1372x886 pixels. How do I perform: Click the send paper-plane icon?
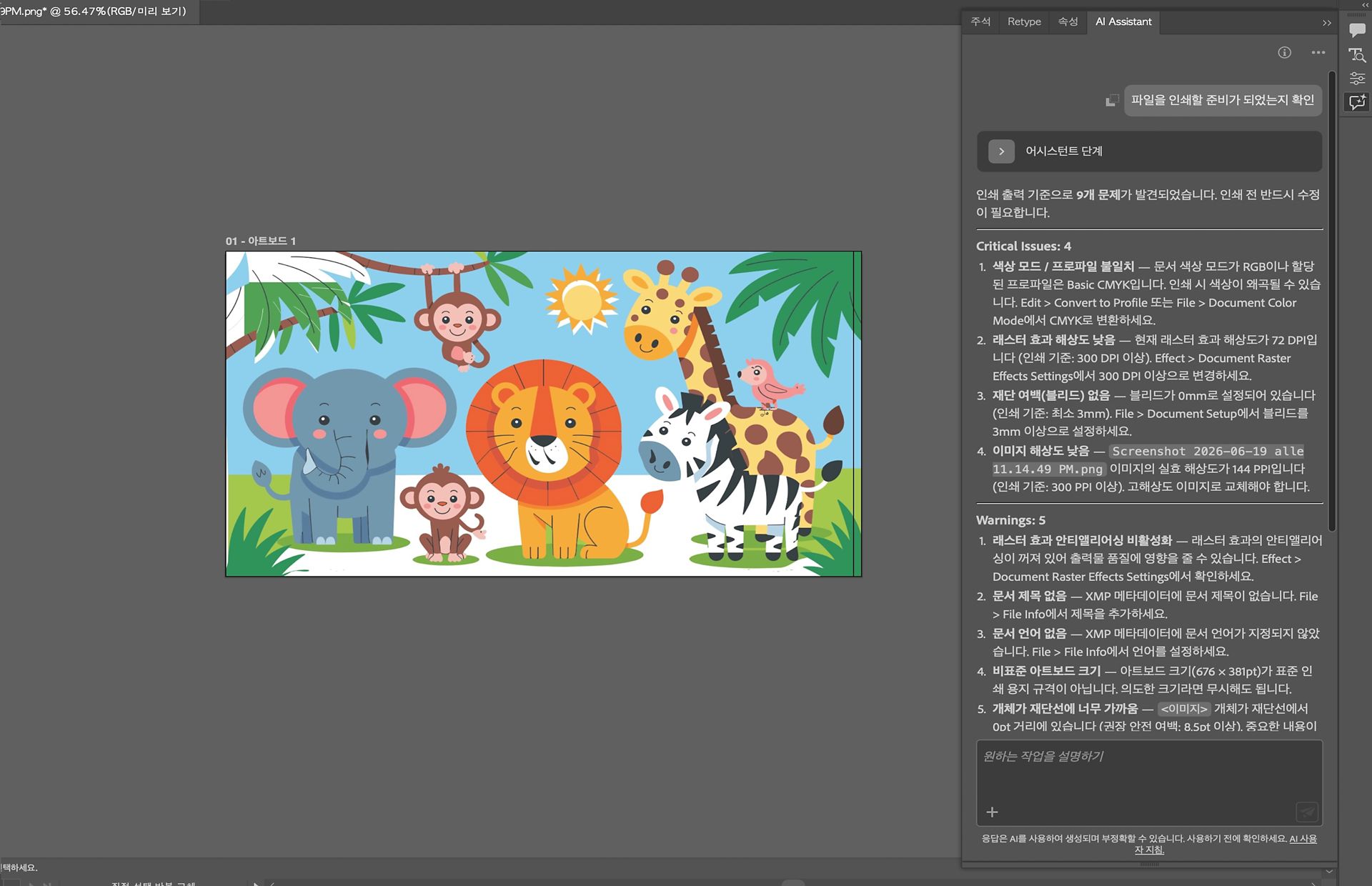(x=1306, y=812)
